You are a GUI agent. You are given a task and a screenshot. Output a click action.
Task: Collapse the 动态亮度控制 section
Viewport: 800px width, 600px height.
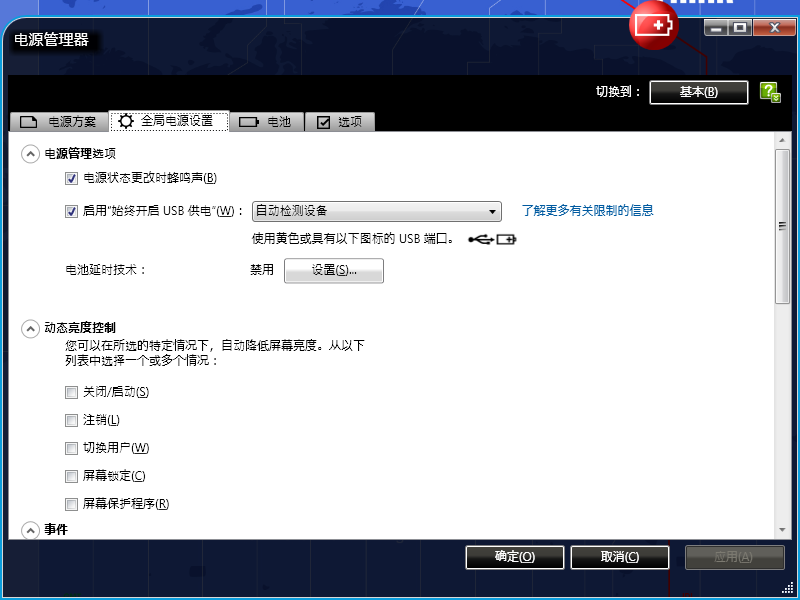(x=30, y=329)
